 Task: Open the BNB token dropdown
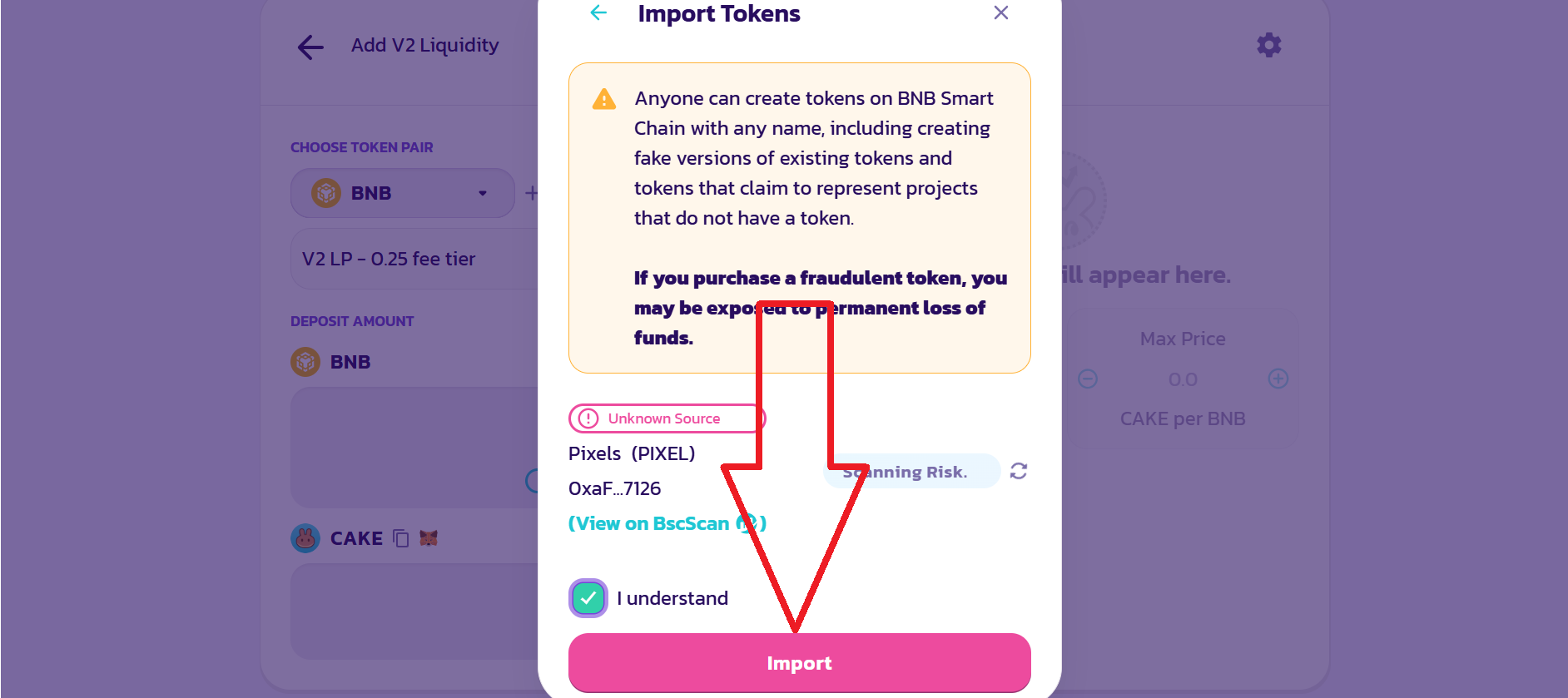coord(403,193)
